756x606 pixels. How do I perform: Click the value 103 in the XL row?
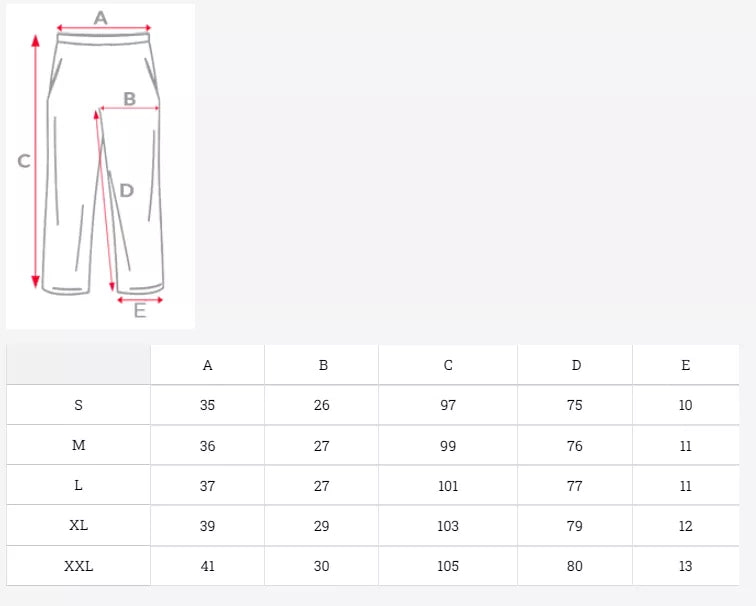click(x=448, y=526)
